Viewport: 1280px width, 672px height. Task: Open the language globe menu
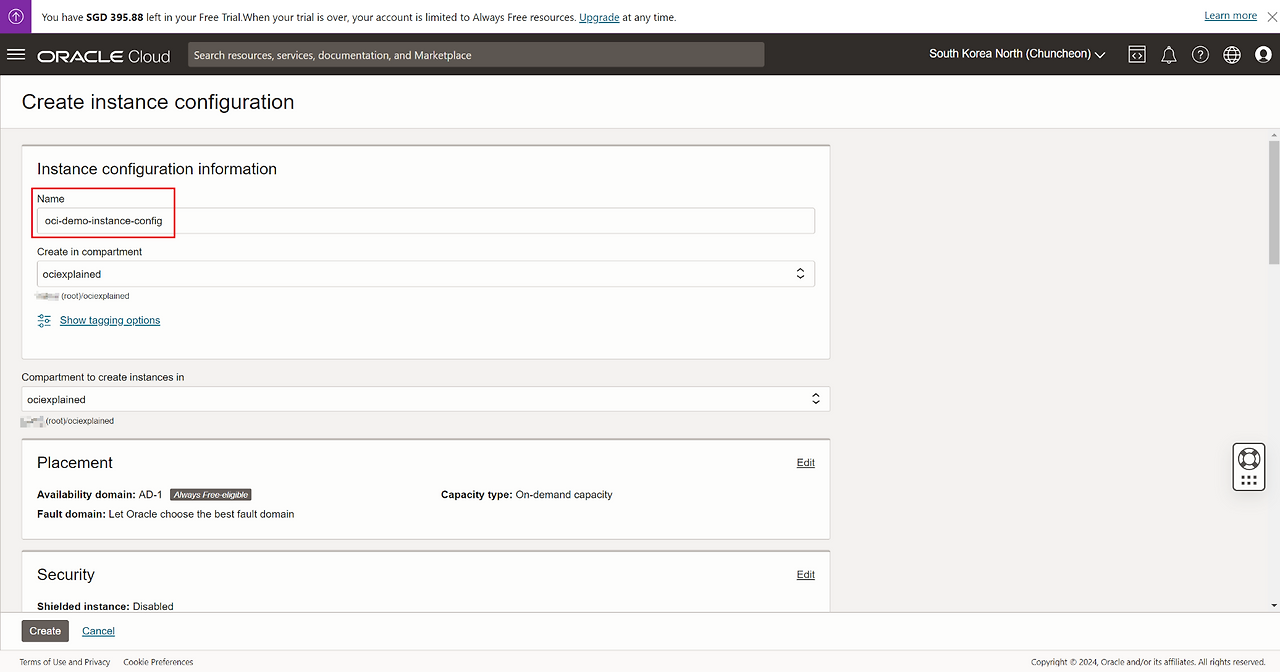tap(1232, 55)
